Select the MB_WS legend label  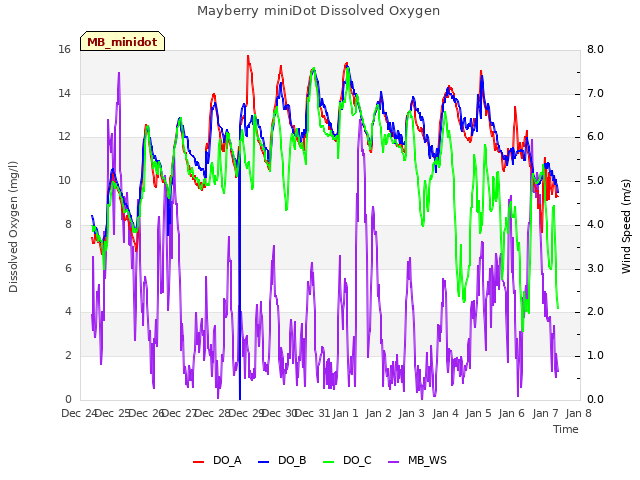point(427,460)
